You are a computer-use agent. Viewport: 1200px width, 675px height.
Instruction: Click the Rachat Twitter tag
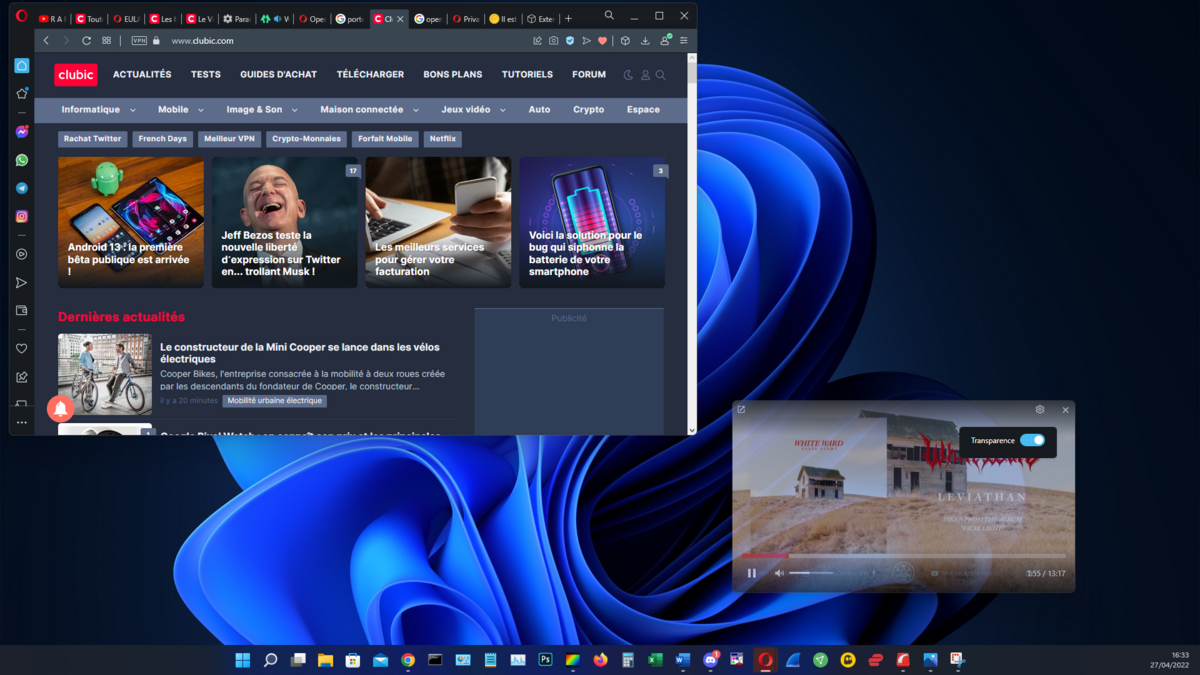pyautogui.click(x=93, y=139)
